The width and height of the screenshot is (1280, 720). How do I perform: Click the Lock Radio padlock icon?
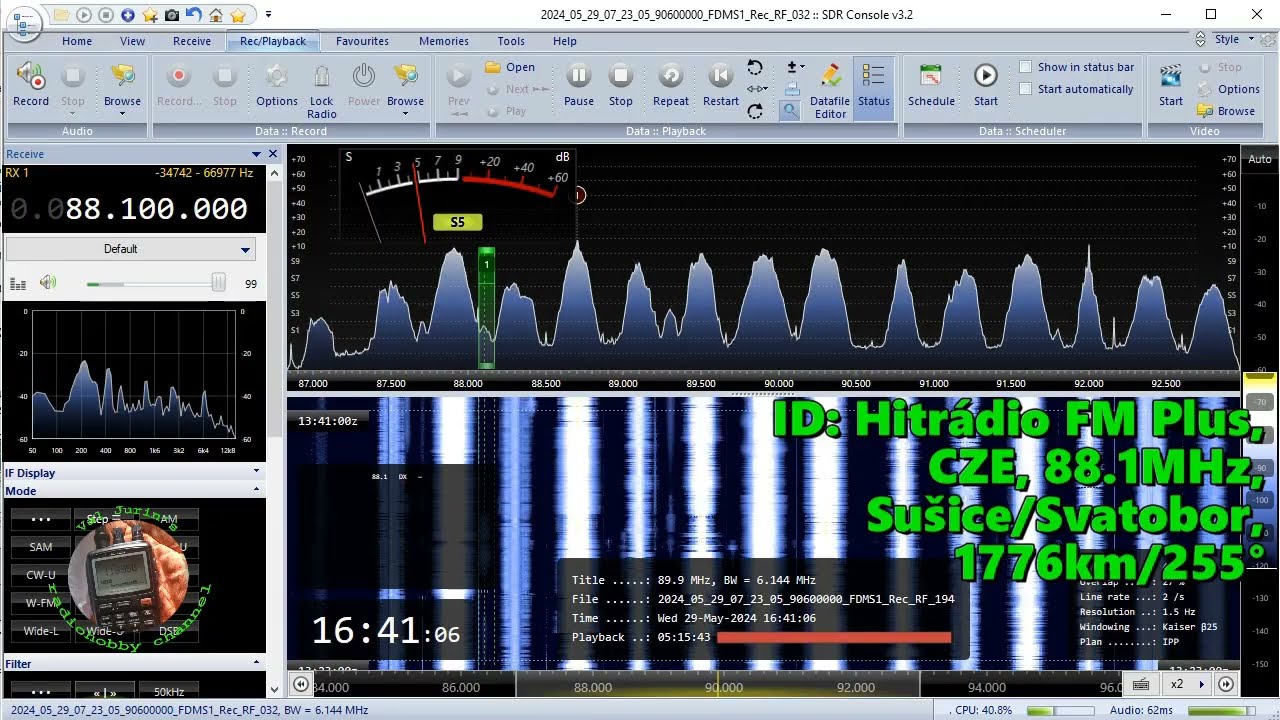coord(321,76)
